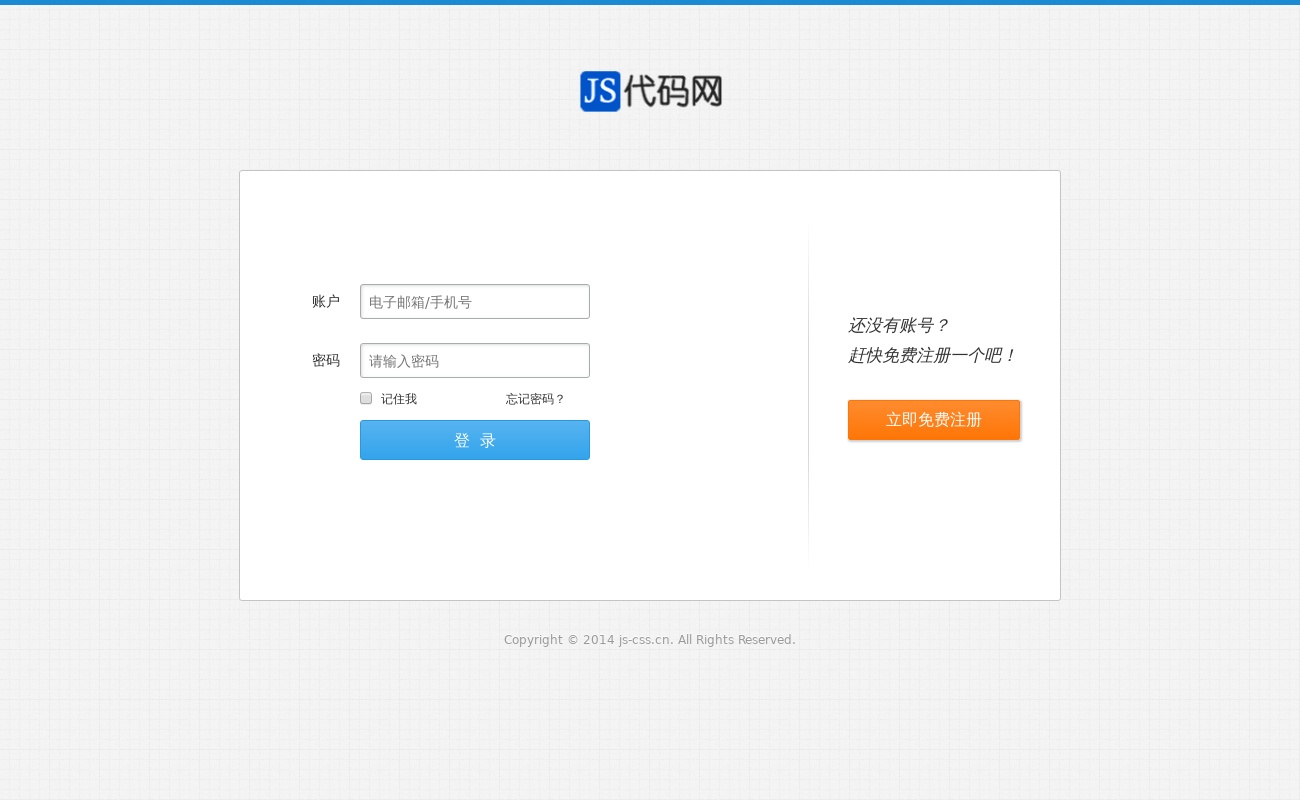Open the 忘记密码？ link
1300x800 pixels.
[535, 399]
